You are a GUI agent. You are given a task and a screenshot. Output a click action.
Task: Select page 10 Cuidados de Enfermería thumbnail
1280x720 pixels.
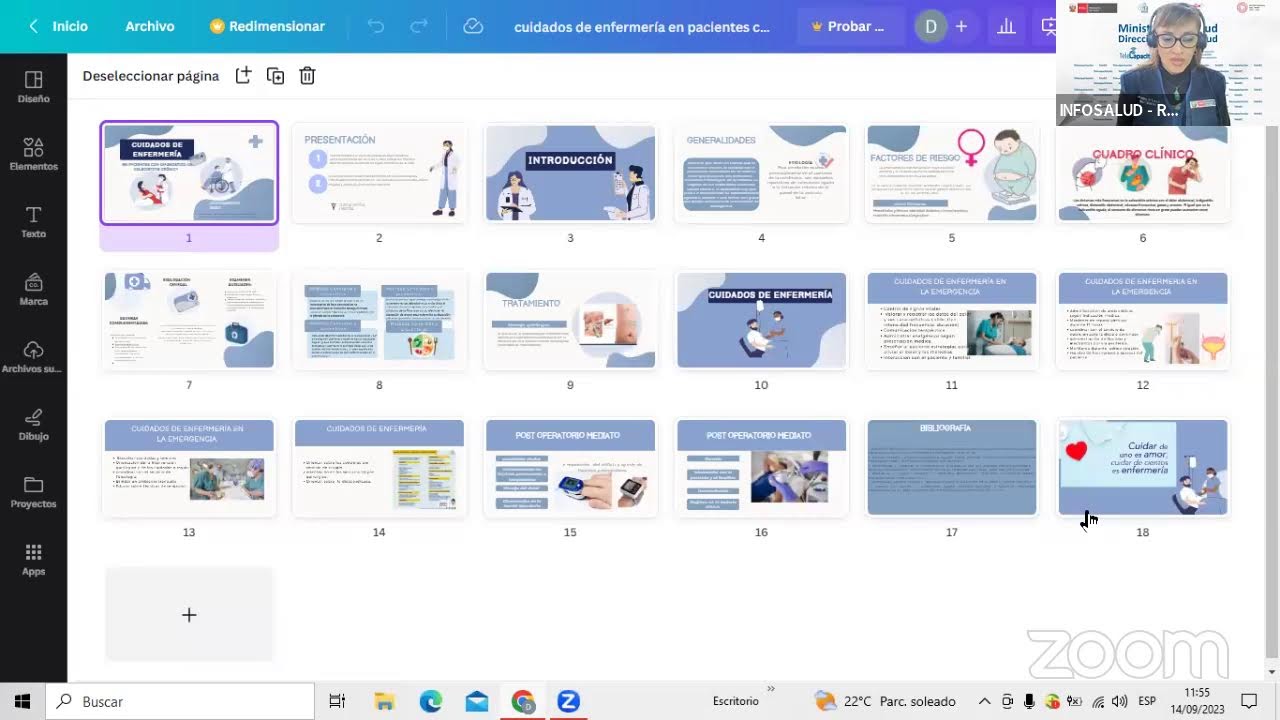coord(761,320)
